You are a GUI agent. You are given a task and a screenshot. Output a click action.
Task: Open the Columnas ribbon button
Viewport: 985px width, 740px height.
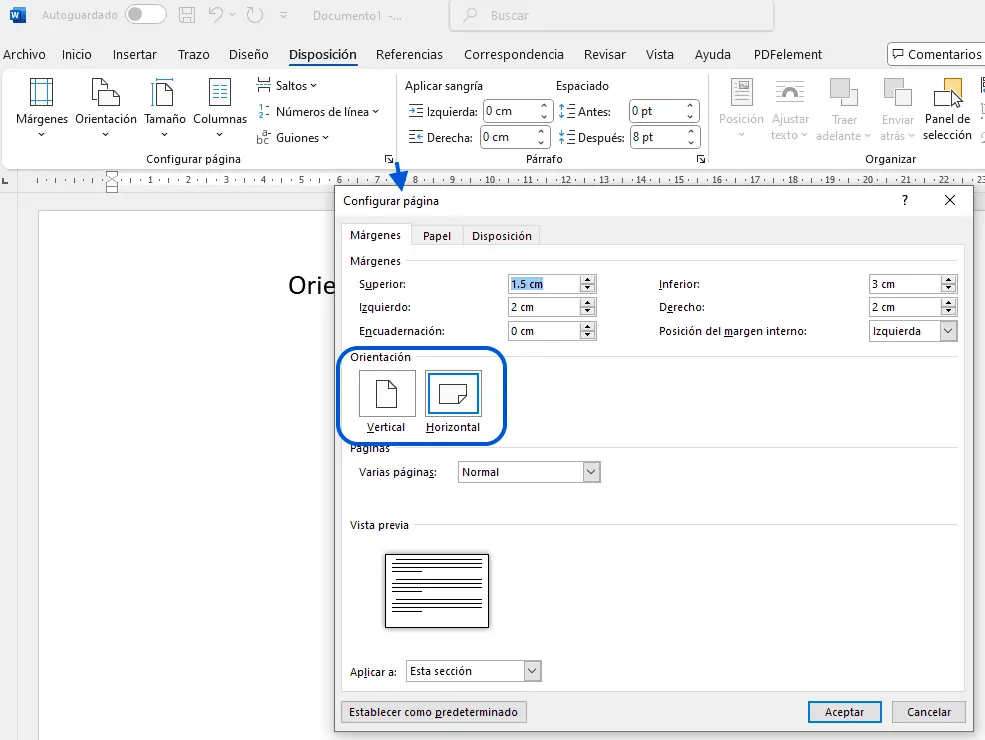[x=220, y=107]
